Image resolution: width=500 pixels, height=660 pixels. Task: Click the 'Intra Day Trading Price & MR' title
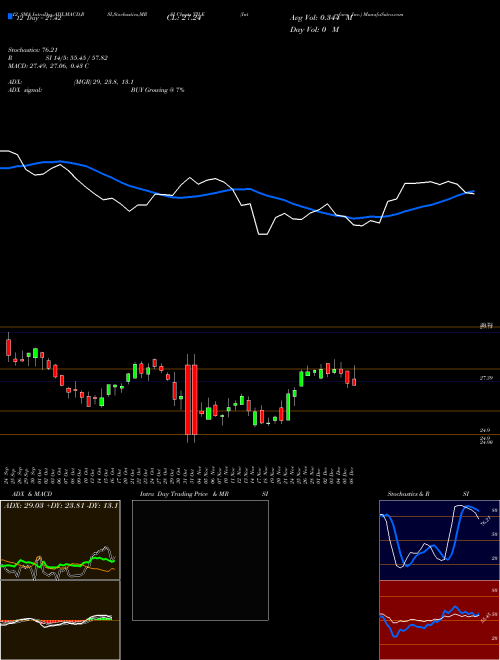click(x=185, y=494)
